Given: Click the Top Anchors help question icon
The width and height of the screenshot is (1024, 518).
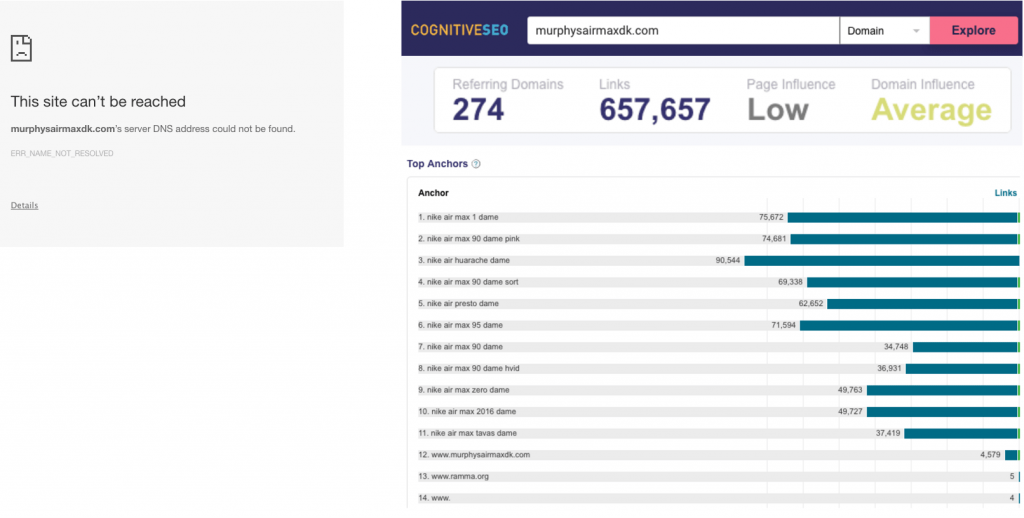Looking at the screenshot, I should pos(476,164).
